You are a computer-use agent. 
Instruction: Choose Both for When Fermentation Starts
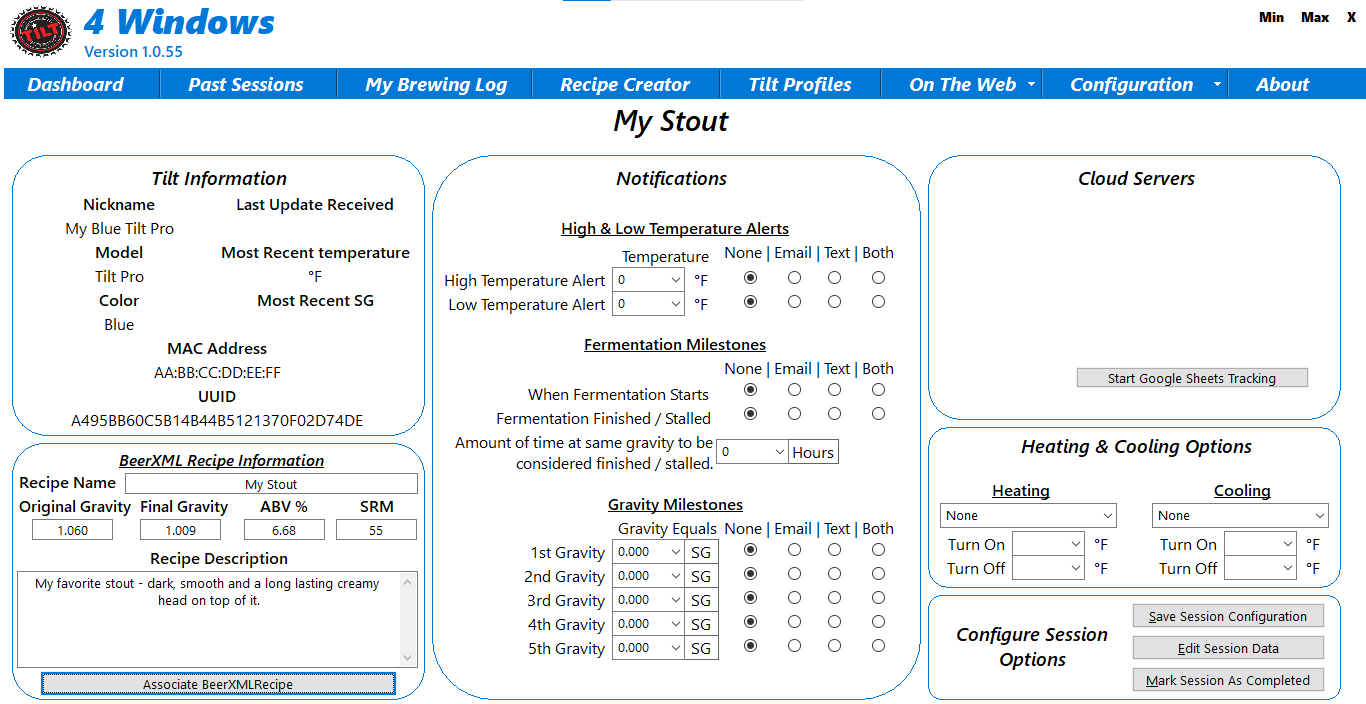[x=878, y=390]
